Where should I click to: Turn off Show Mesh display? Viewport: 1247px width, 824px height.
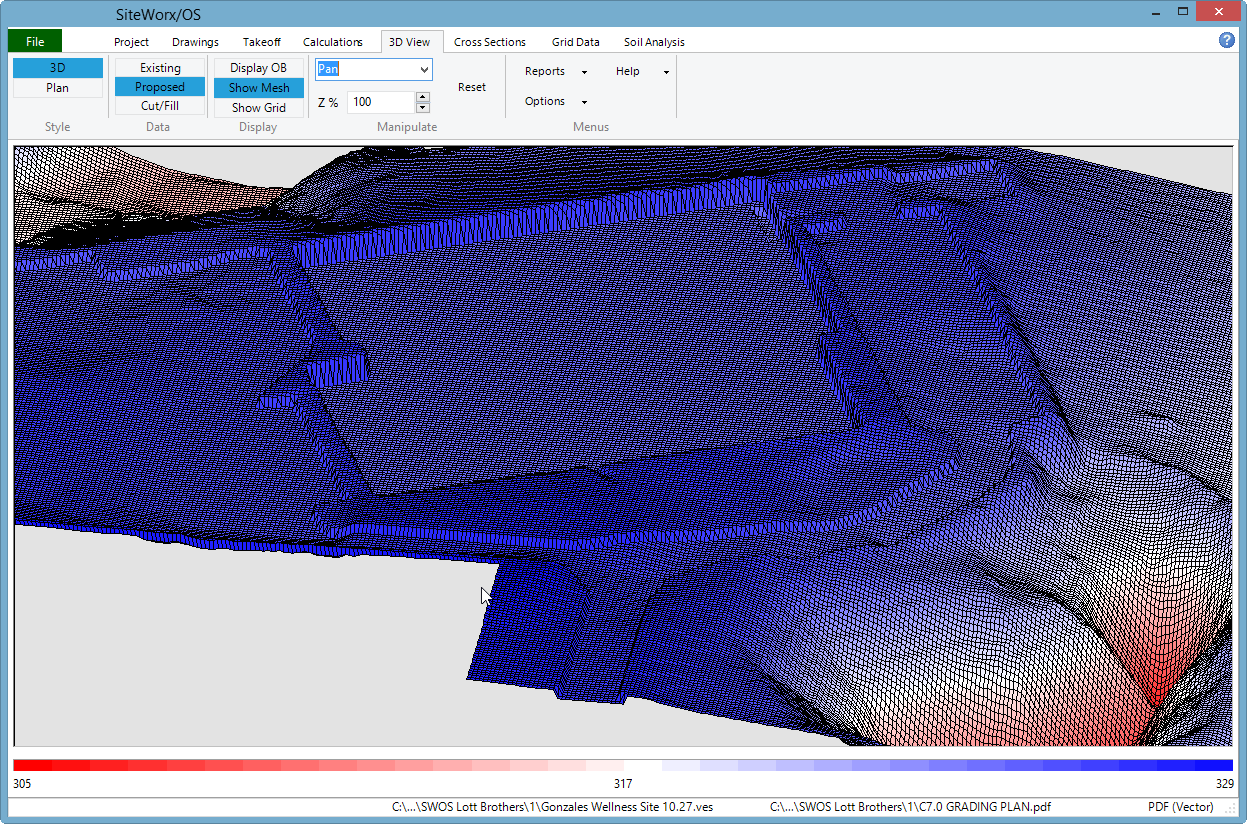click(x=258, y=87)
